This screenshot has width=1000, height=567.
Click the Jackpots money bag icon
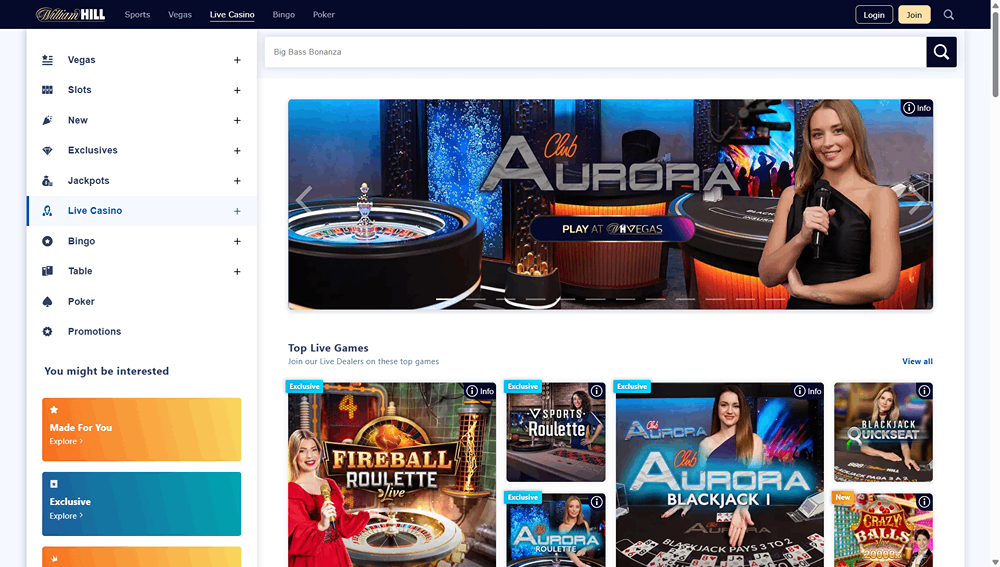[x=47, y=180]
